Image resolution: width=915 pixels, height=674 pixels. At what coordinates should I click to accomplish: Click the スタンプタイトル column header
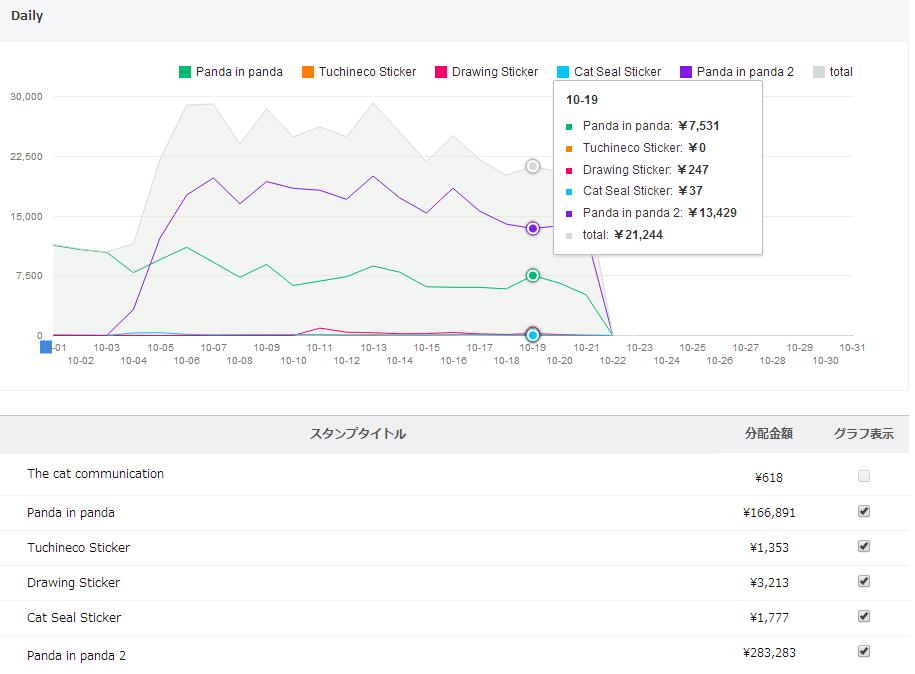(x=358, y=434)
